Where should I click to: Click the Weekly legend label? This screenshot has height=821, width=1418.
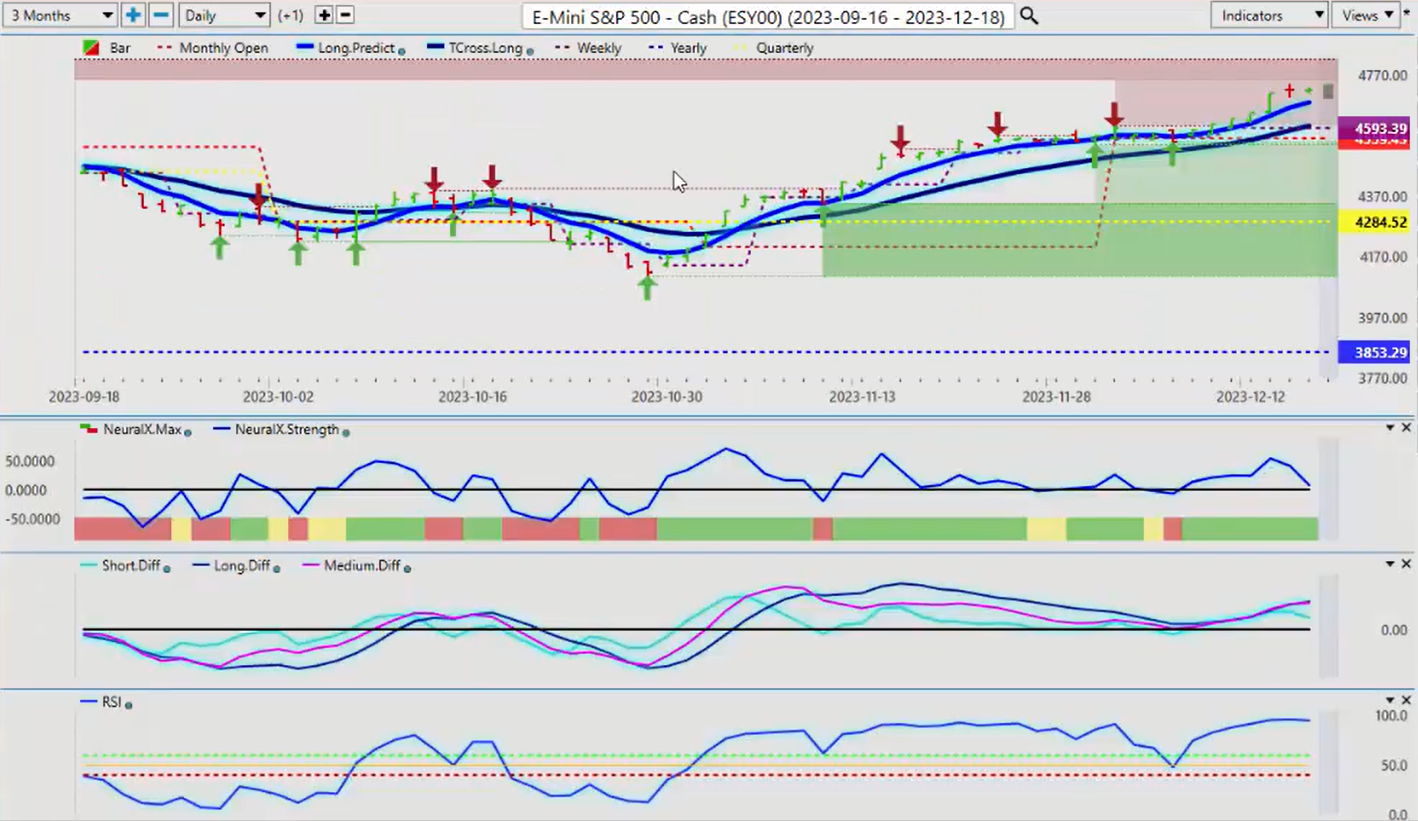pos(599,48)
